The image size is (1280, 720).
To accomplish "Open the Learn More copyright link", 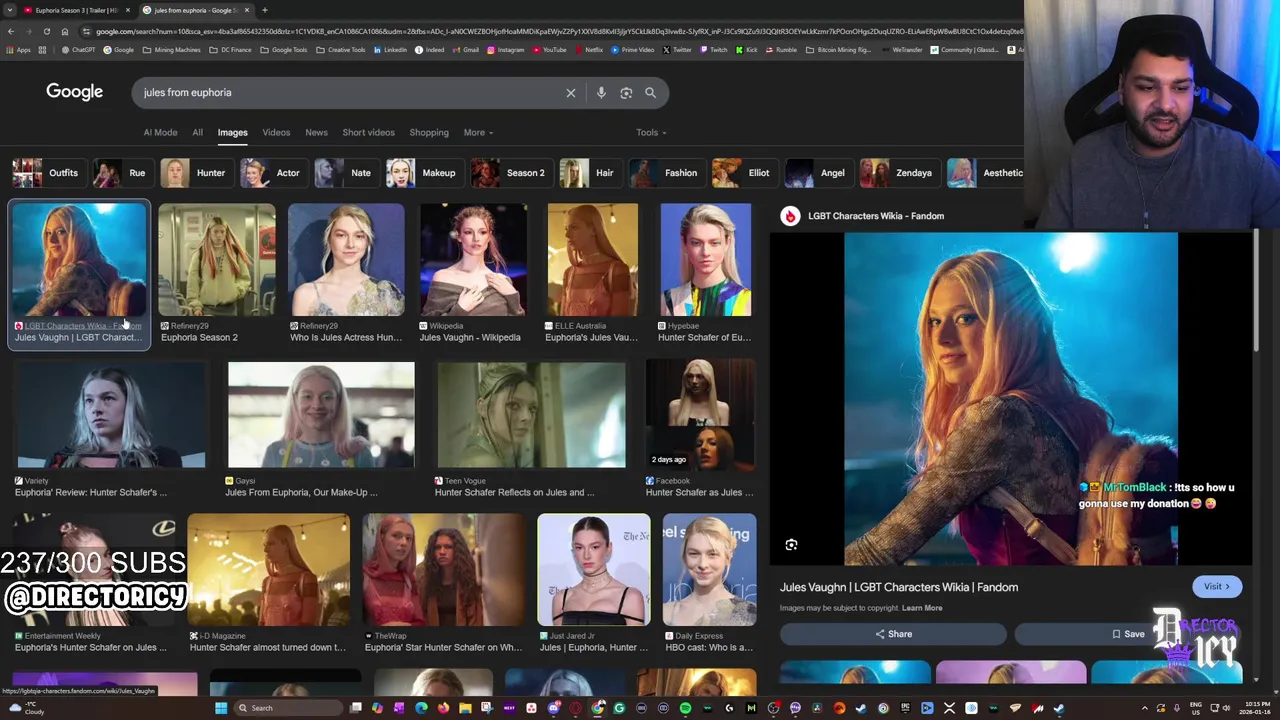I will point(922,608).
